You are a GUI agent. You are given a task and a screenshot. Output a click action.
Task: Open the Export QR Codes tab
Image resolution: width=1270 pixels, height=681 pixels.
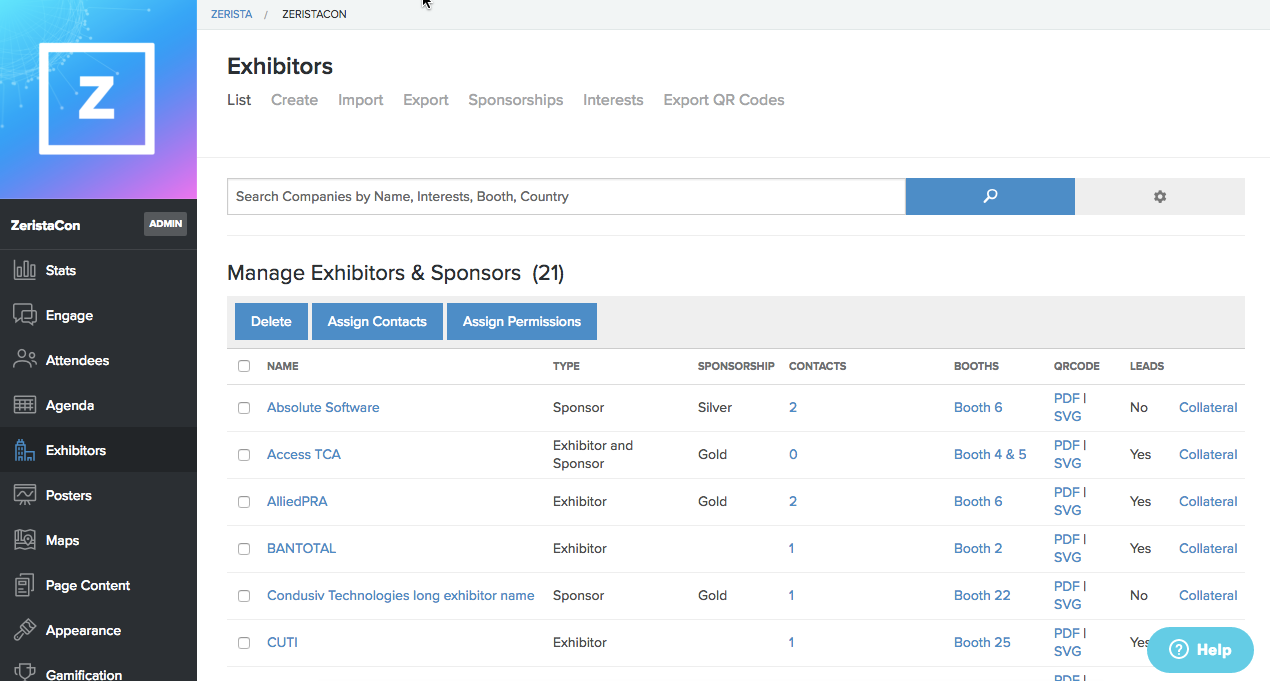tap(724, 100)
